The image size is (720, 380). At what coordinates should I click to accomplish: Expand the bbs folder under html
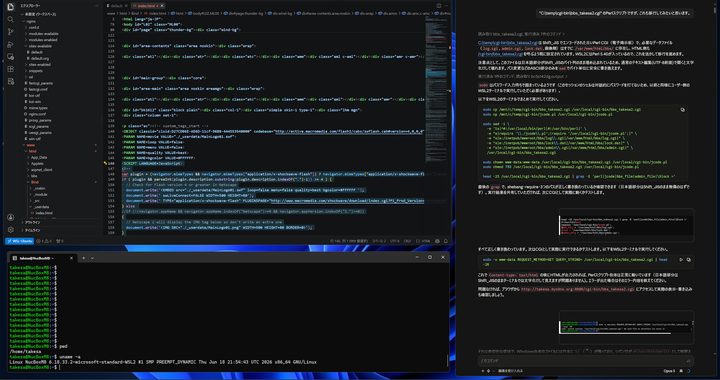[34, 176]
